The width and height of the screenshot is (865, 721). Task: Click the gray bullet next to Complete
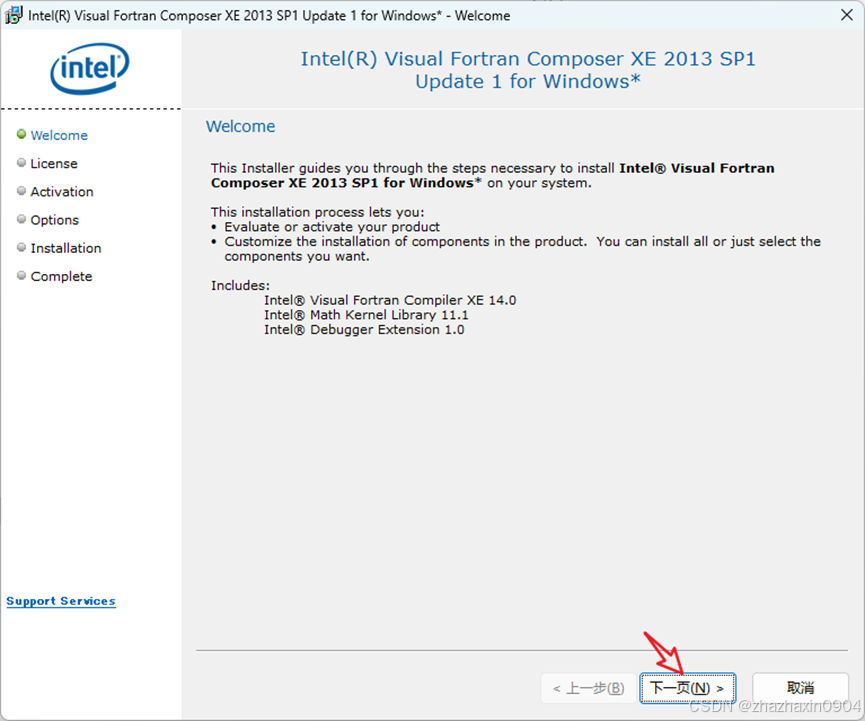pyautogui.click(x=22, y=275)
